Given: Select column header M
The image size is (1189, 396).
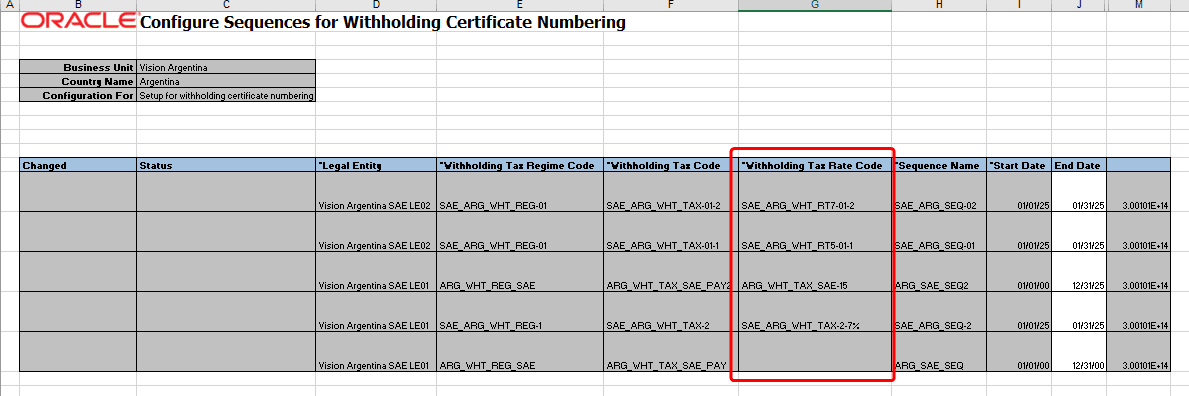Looking at the screenshot, I should click(x=1139, y=5).
